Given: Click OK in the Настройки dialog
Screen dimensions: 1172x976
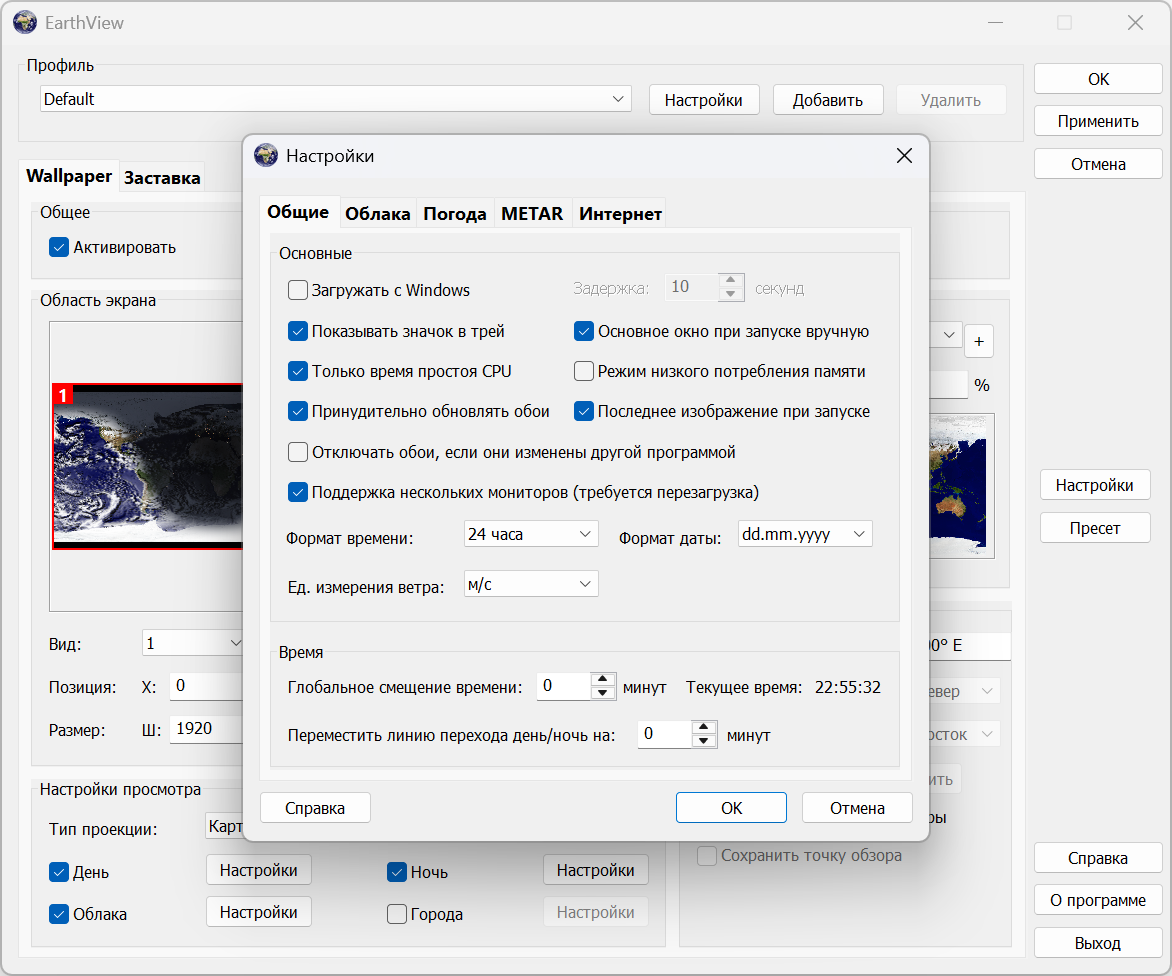Looking at the screenshot, I should tap(731, 808).
